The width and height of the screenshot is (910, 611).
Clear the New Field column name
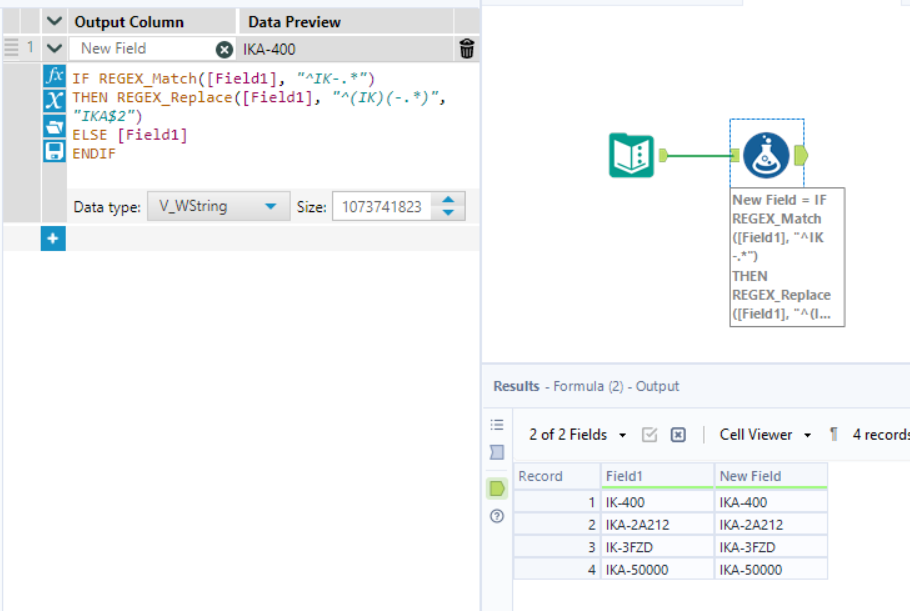(x=222, y=47)
